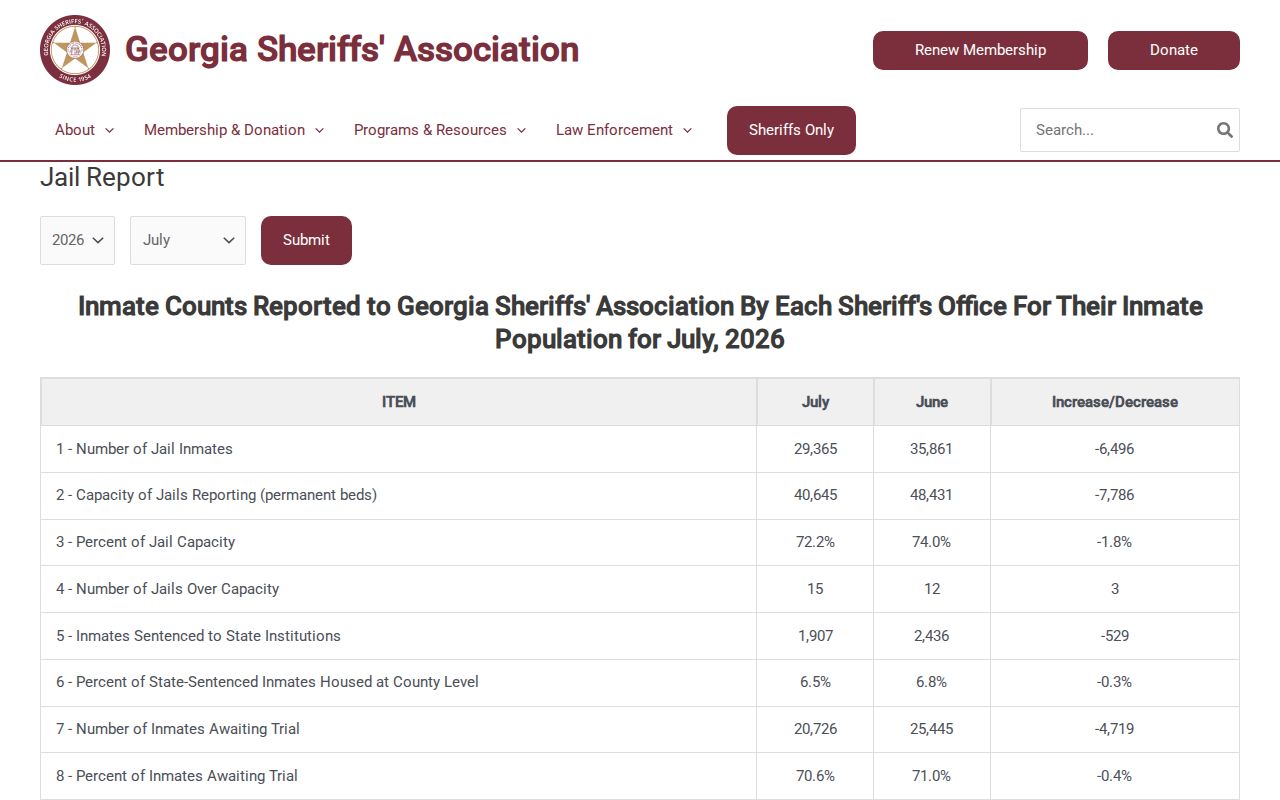Select 'Number of Jails Over Capacity' label
Viewport: 1280px width, 800px height.
167,589
